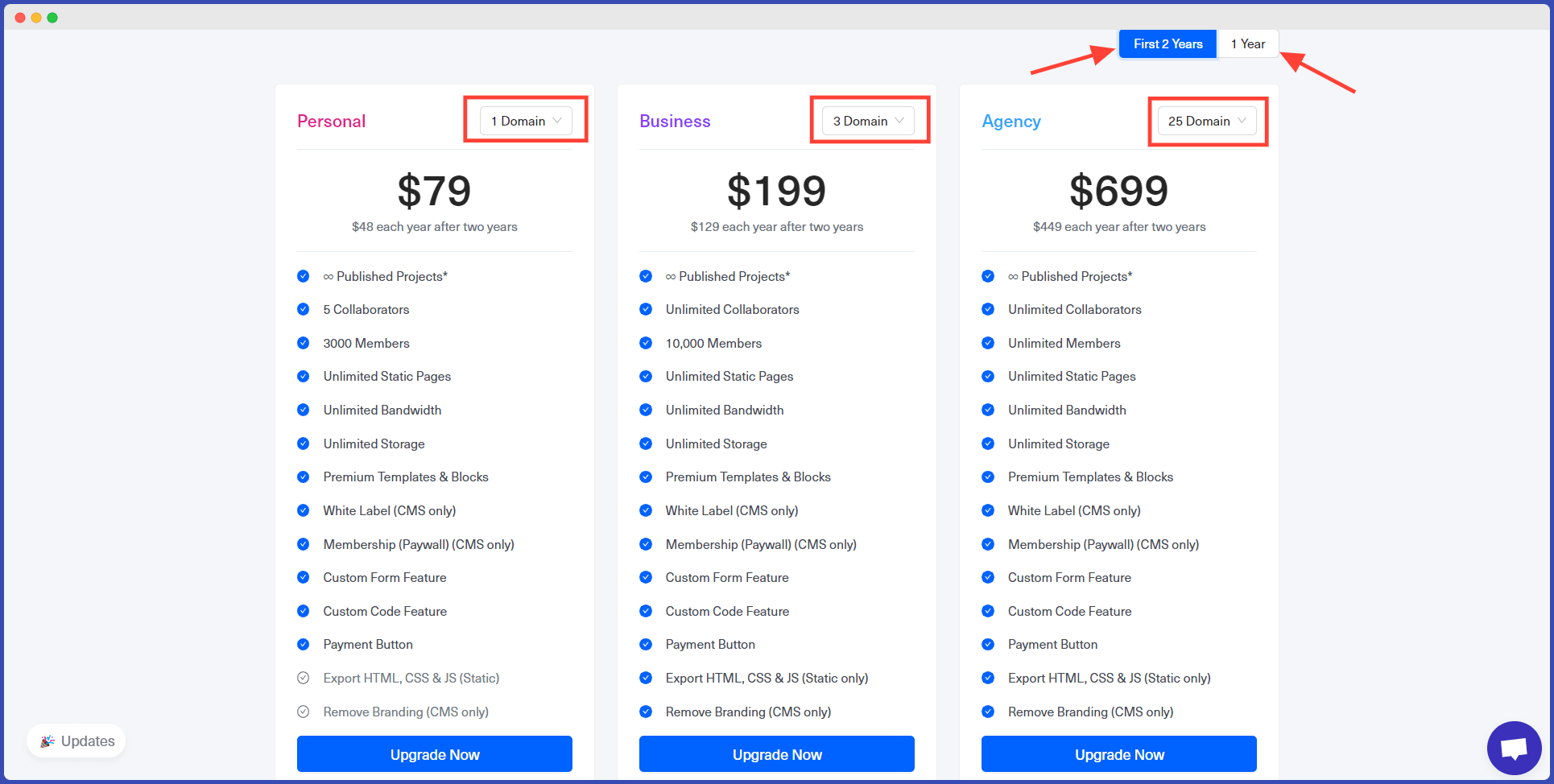
Task: Click the checkmark beside 10,000 Members
Action: point(646,343)
